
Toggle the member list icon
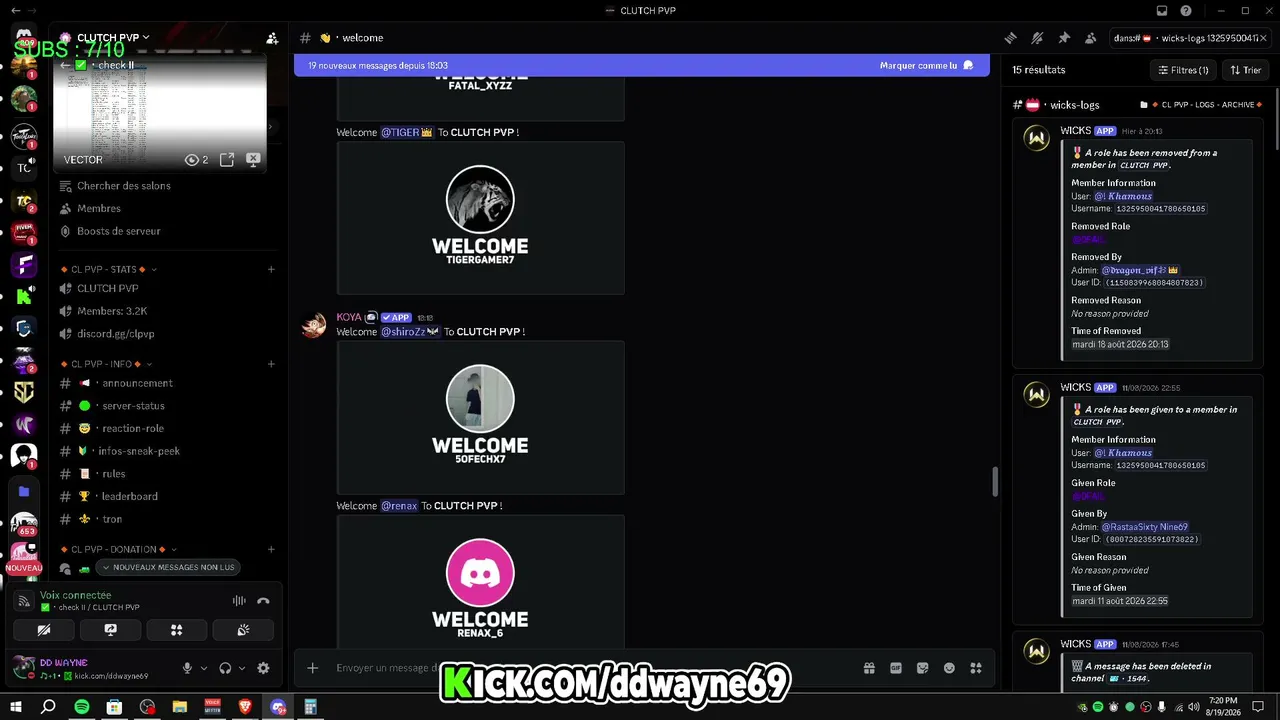point(1091,38)
